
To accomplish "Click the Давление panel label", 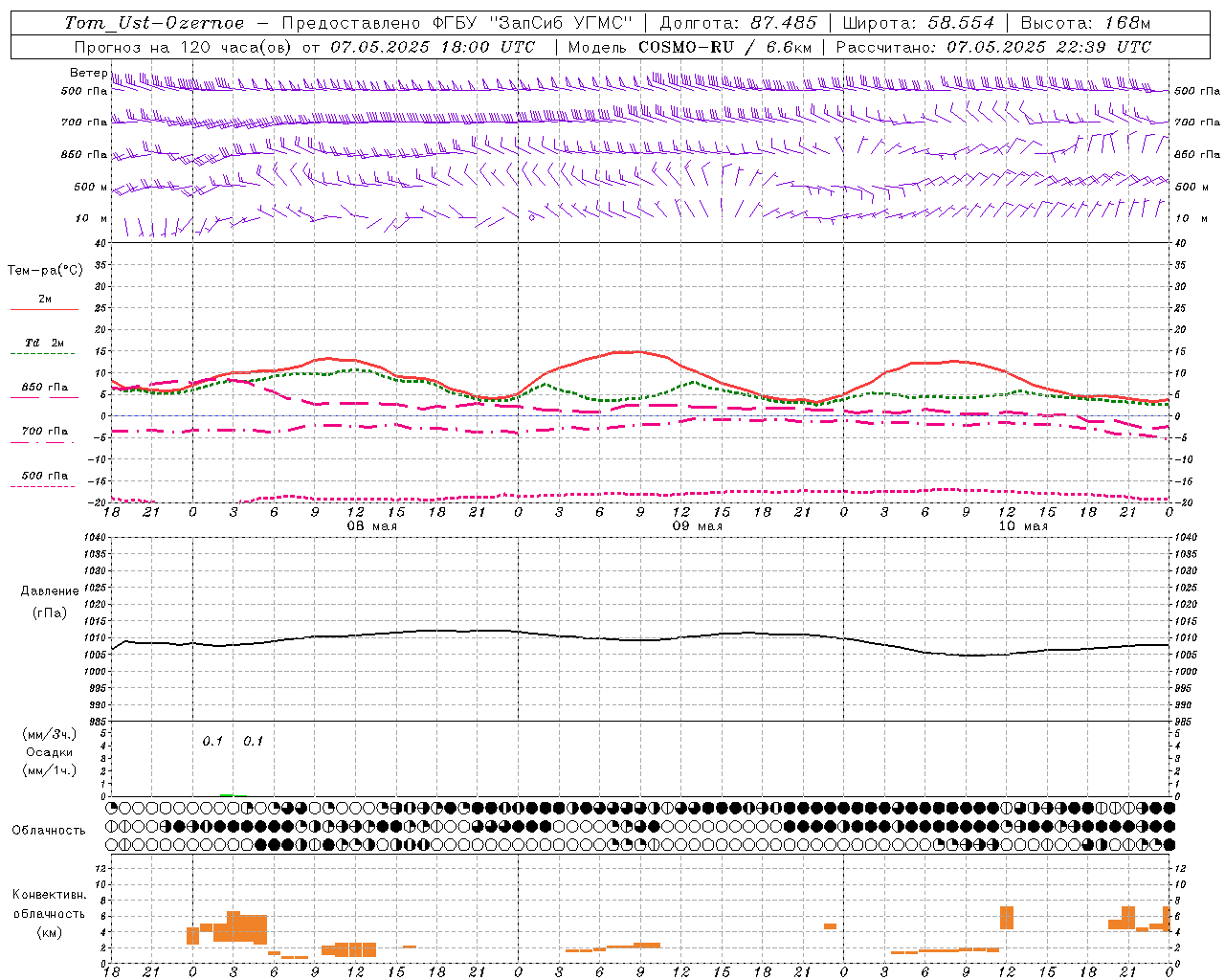I will (50, 591).
